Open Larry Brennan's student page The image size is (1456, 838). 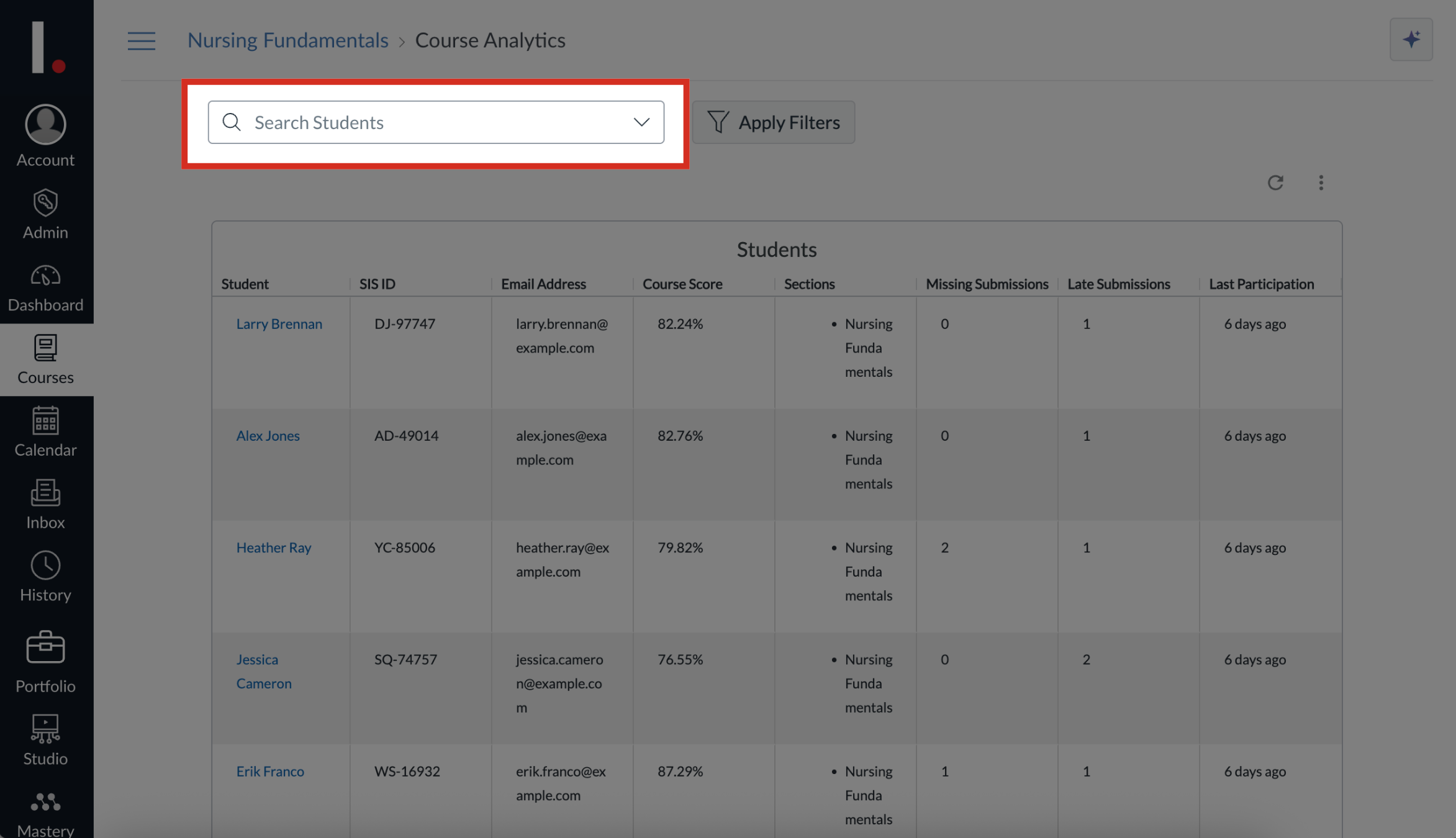click(x=279, y=324)
